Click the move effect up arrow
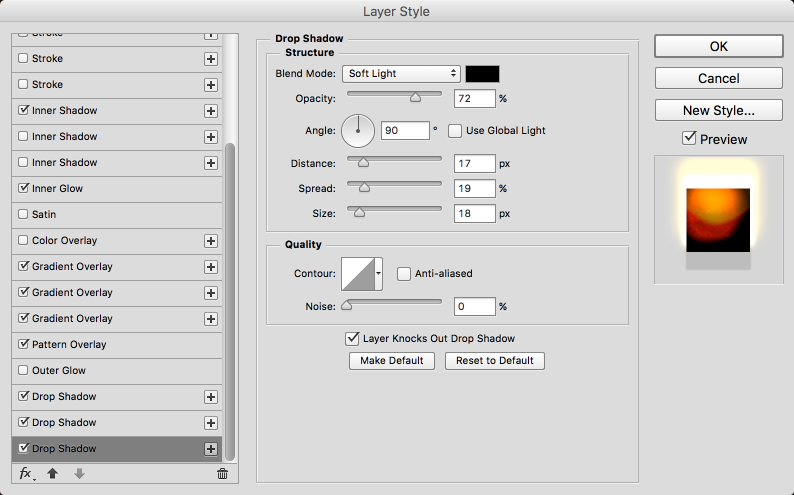This screenshot has width=794, height=495. pos(54,473)
